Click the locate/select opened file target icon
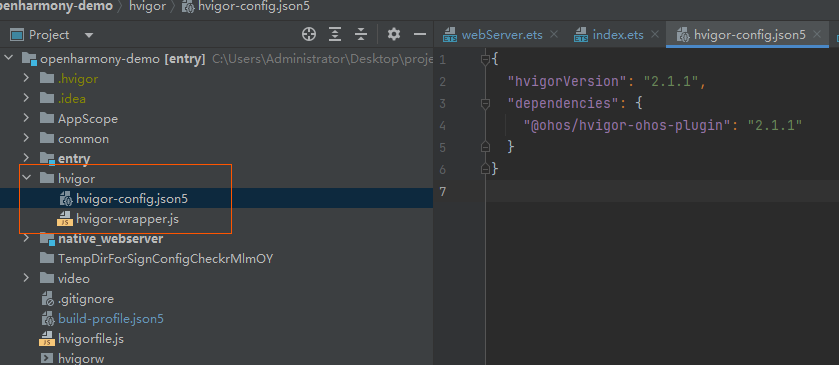Viewport: 839px width, 365px height. point(309,35)
